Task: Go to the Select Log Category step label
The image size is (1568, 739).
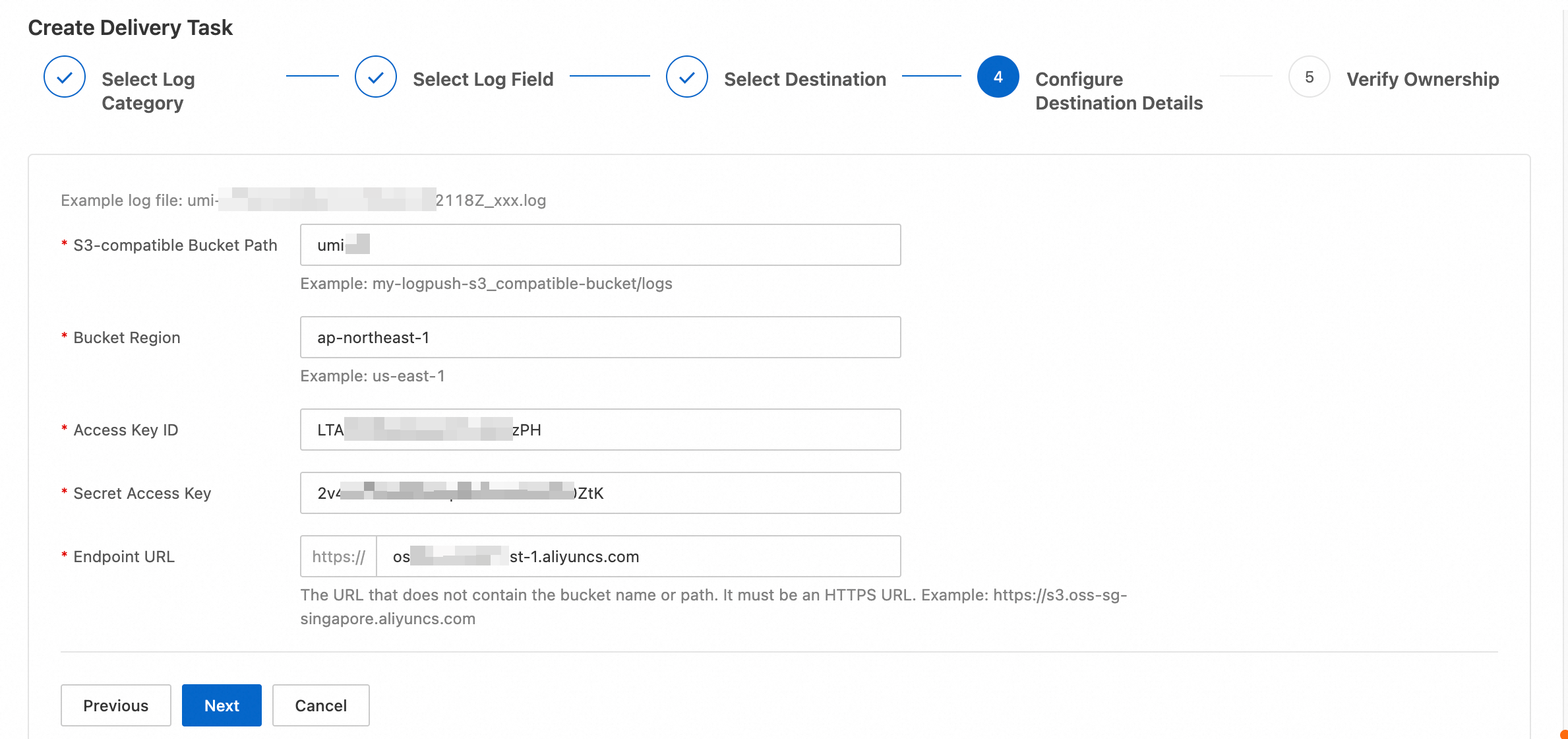Action: (x=148, y=91)
